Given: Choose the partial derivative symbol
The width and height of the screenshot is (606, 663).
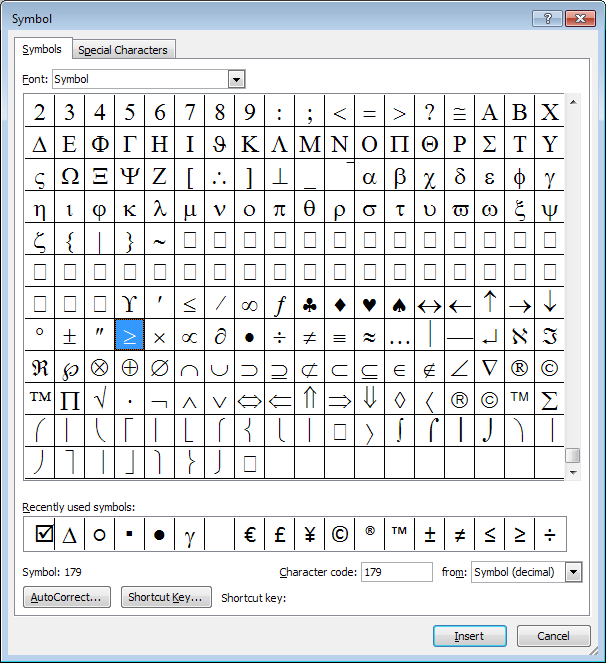Looking at the screenshot, I should pos(219,335).
